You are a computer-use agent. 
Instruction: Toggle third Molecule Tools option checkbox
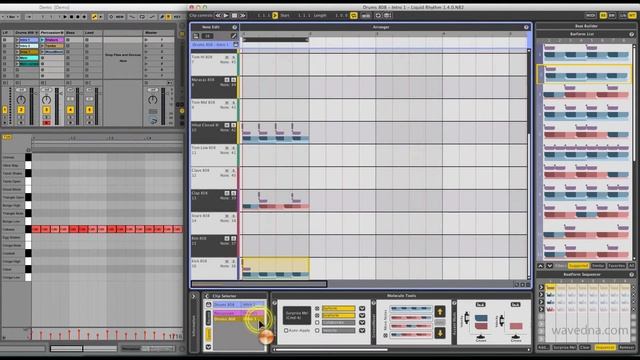tap(317, 323)
